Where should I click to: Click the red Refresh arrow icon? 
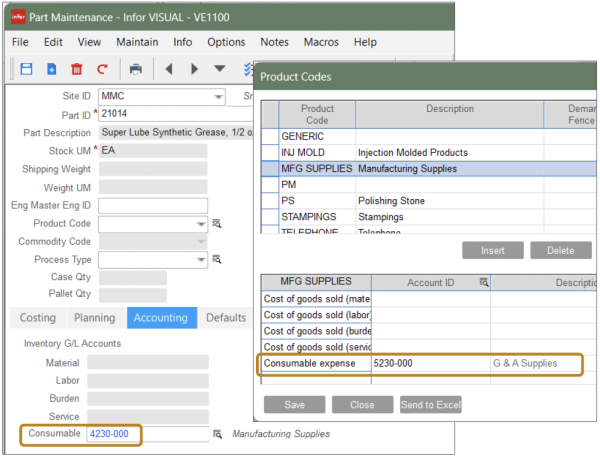coord(102,69)
